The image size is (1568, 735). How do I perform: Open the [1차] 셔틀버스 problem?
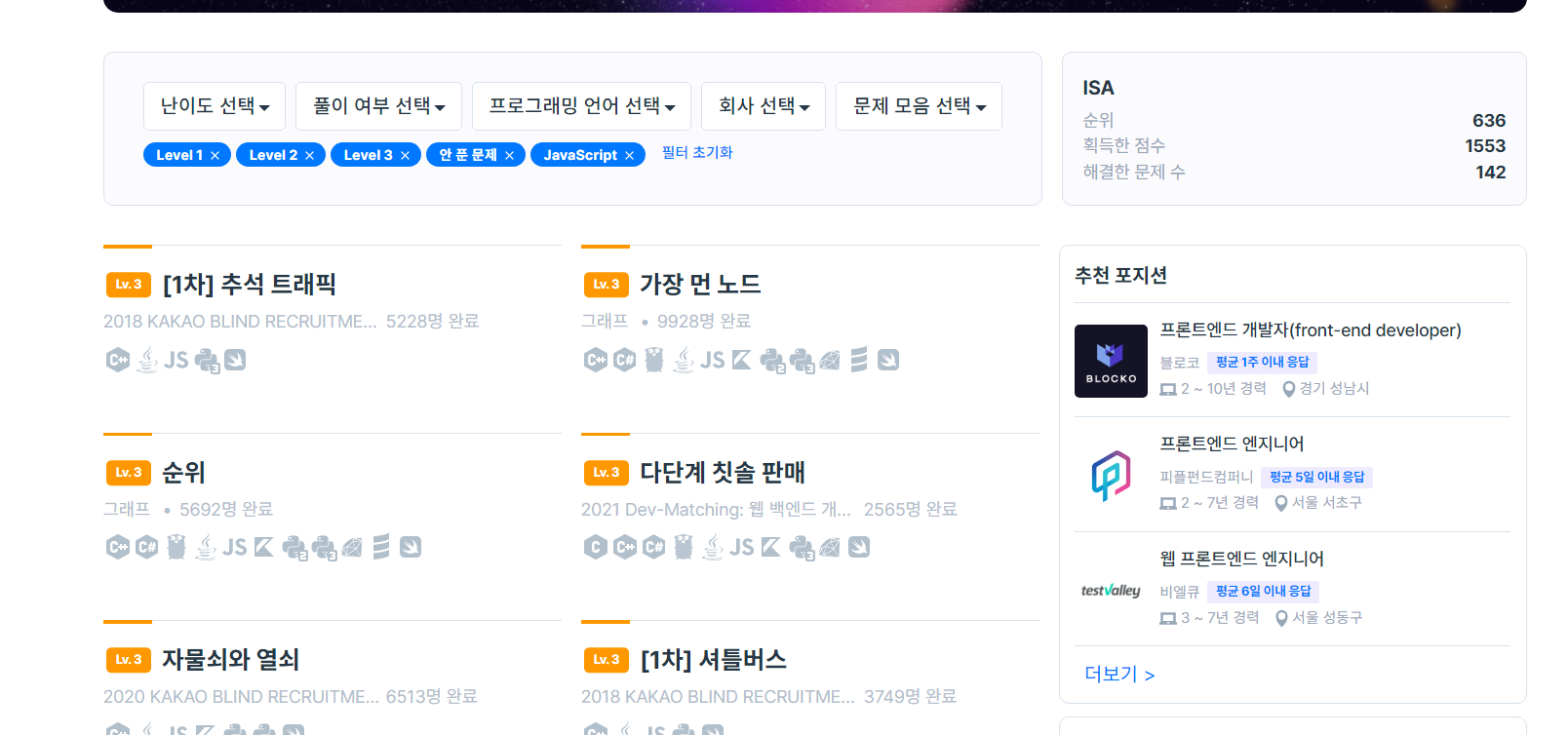(713, 660)
